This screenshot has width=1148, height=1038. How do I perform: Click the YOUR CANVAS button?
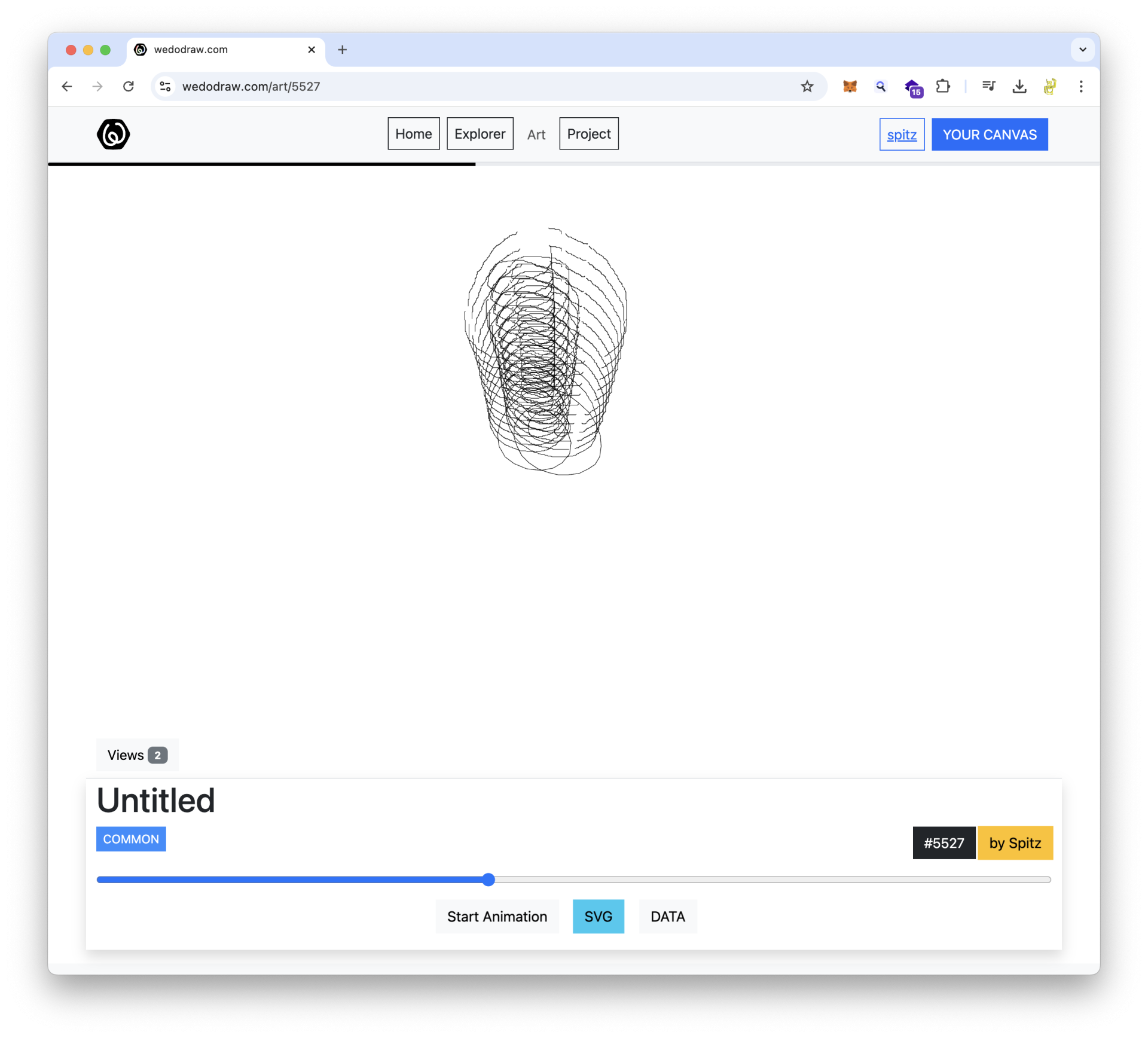tap(989, 135)
